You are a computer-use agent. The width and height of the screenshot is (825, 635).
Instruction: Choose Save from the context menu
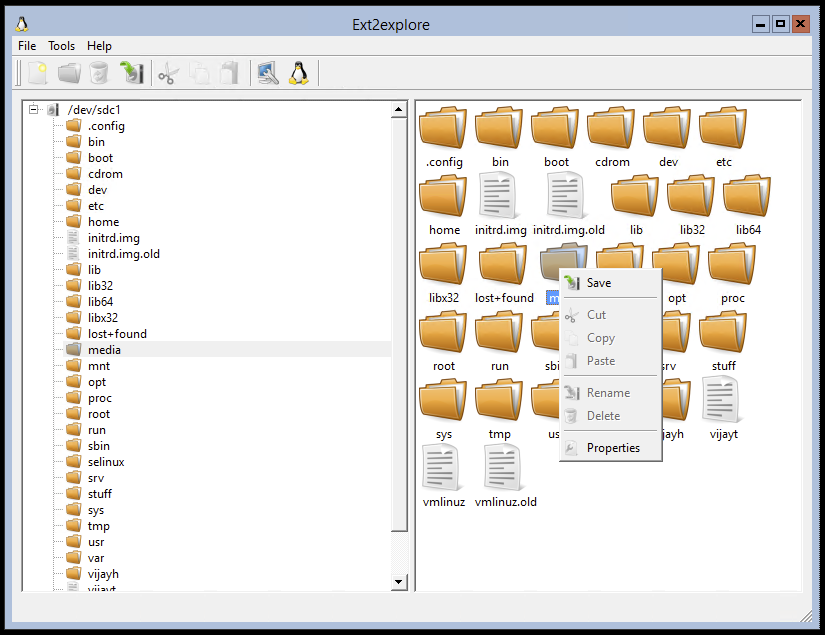(x=599, y=283)
